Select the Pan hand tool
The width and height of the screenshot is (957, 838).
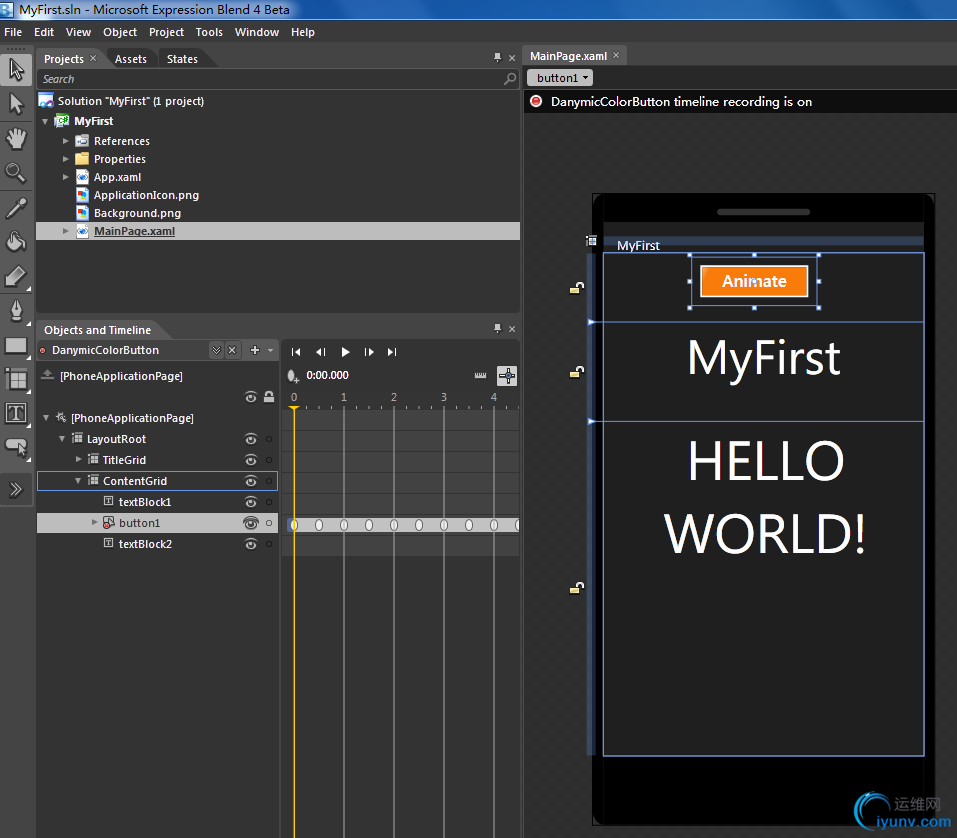click(x=16, y=139)
